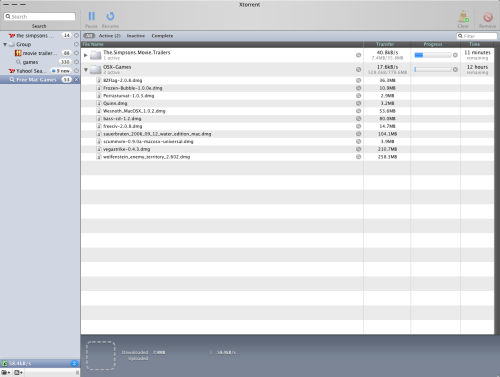Switch to the Inactive tab
Screen dimensions: 500x377
coord(136,36)
